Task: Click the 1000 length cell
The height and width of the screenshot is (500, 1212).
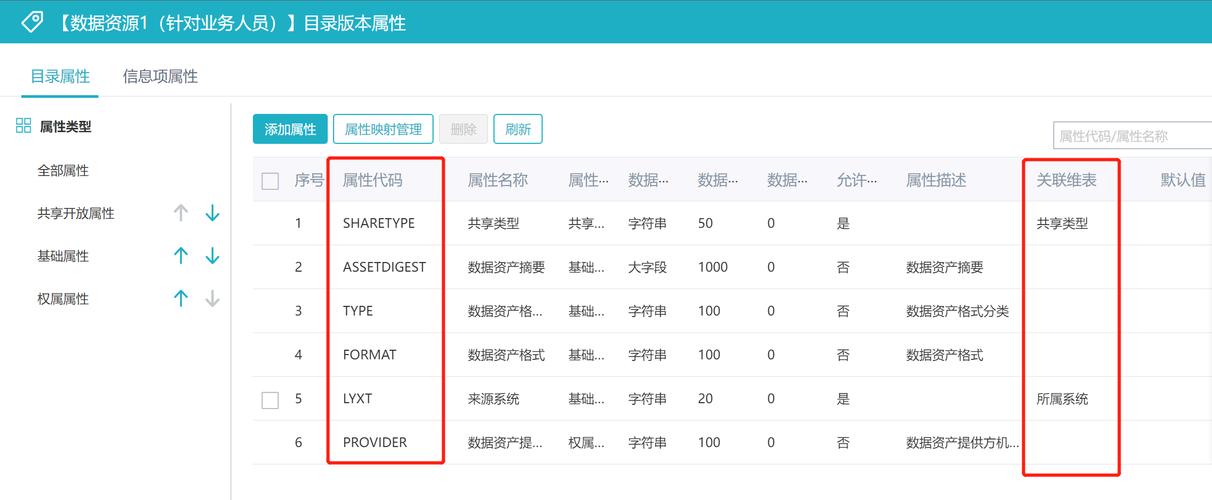Action: click(713, 267)
